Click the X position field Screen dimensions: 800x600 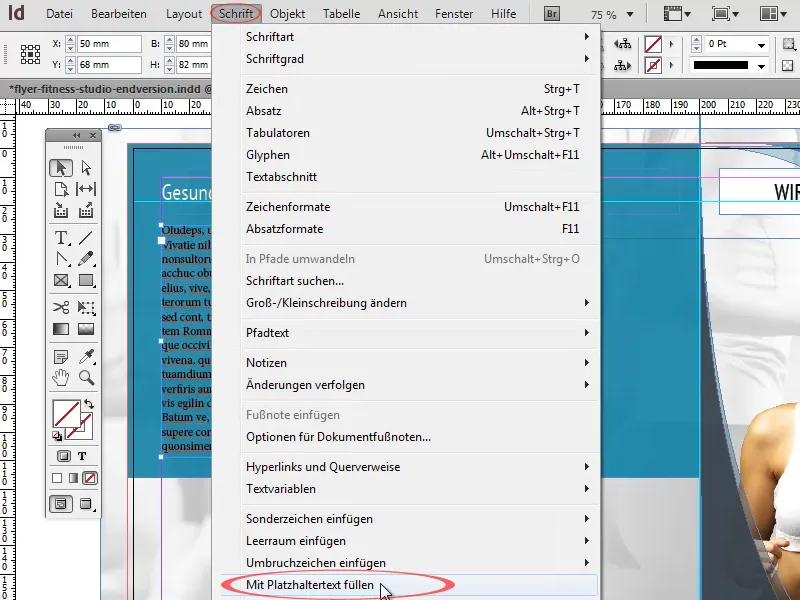click(x=109, y=44)
